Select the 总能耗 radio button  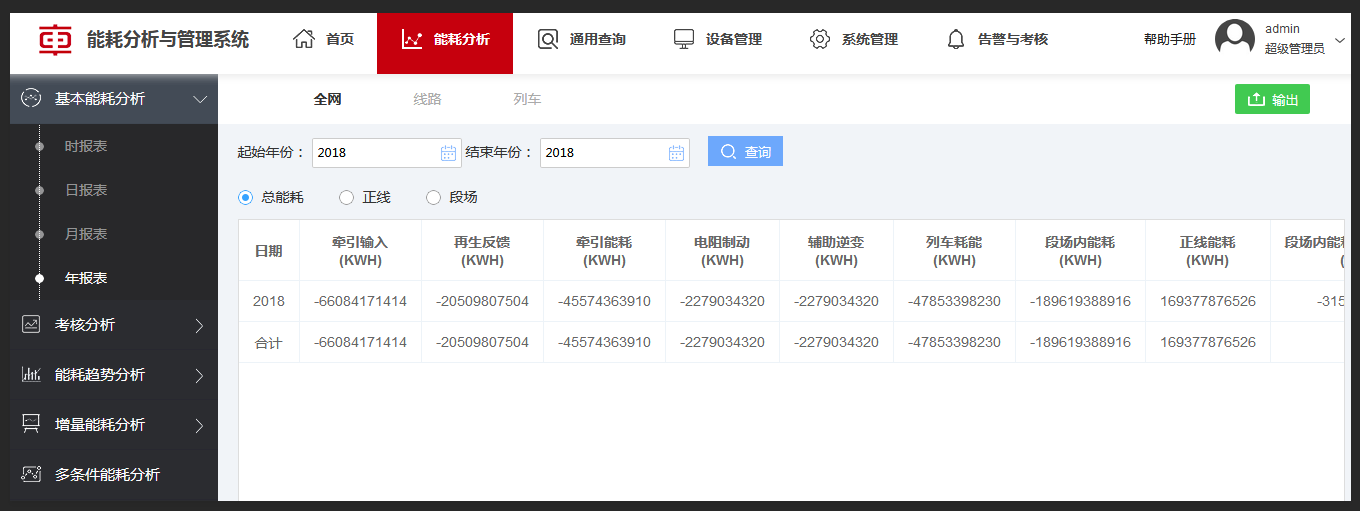[245, 198]
